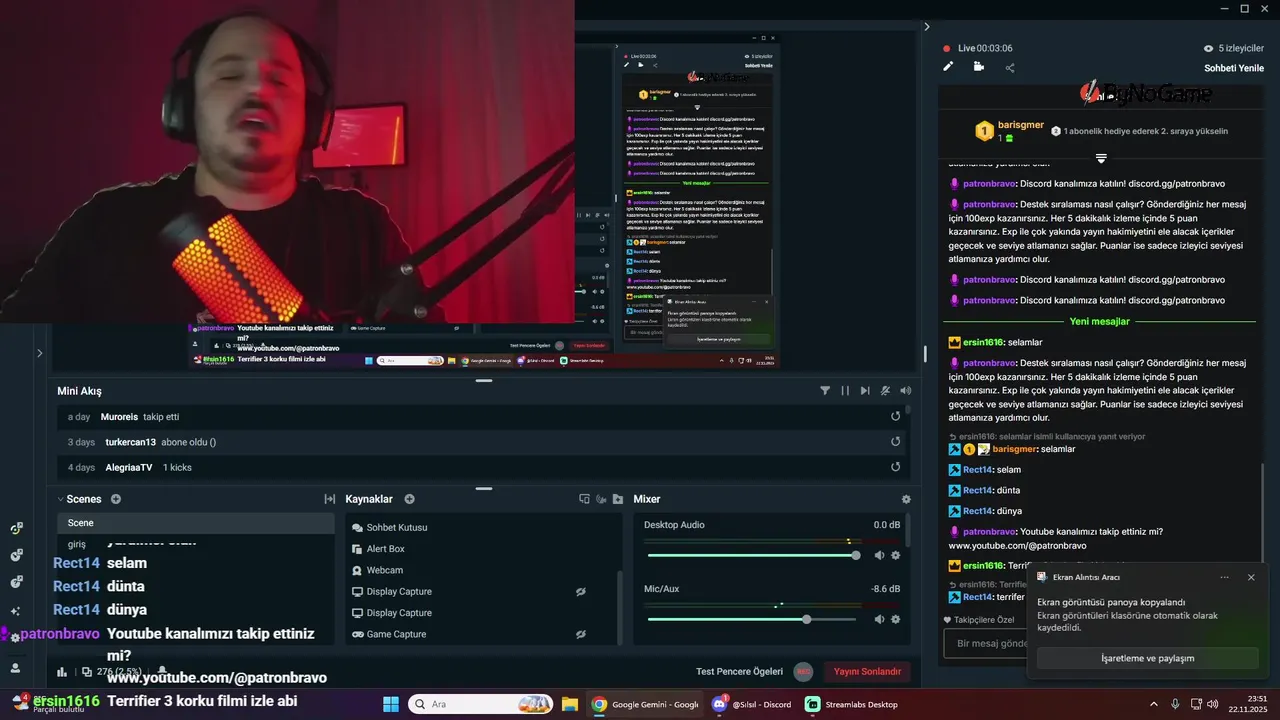Toggle visibility of Game Capture source

(x=580, y=634)
